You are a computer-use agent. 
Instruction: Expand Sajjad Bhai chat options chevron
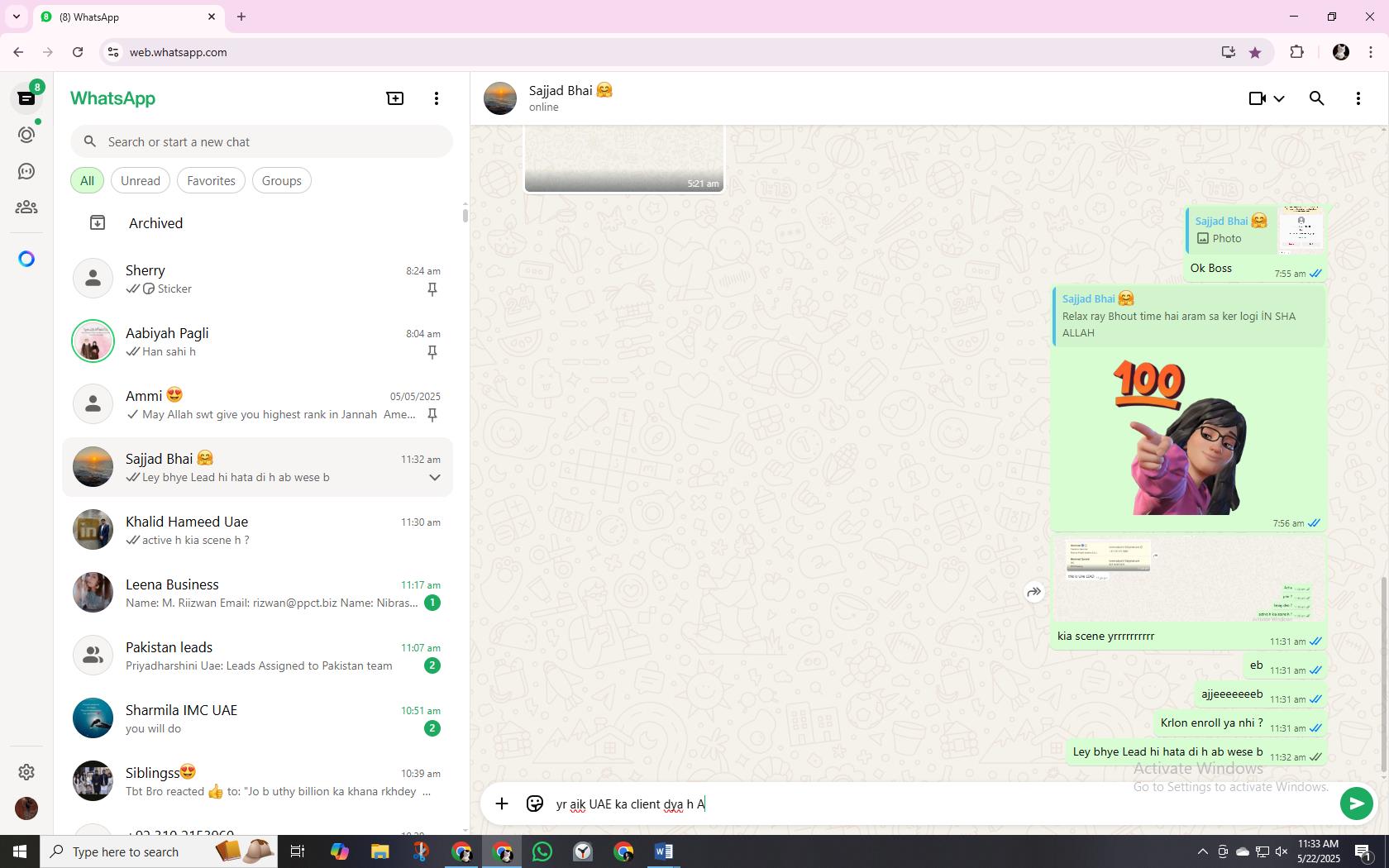click(434, 478)
